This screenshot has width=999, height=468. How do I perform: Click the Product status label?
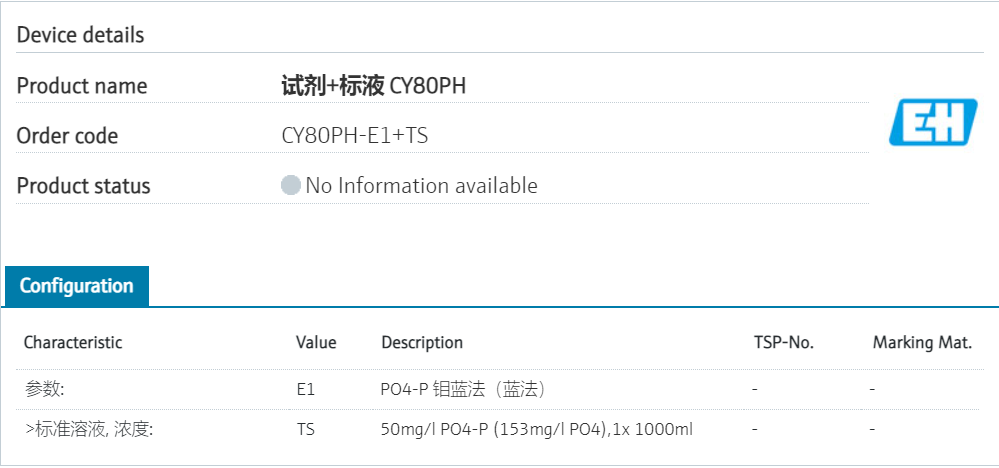point(84,186)
